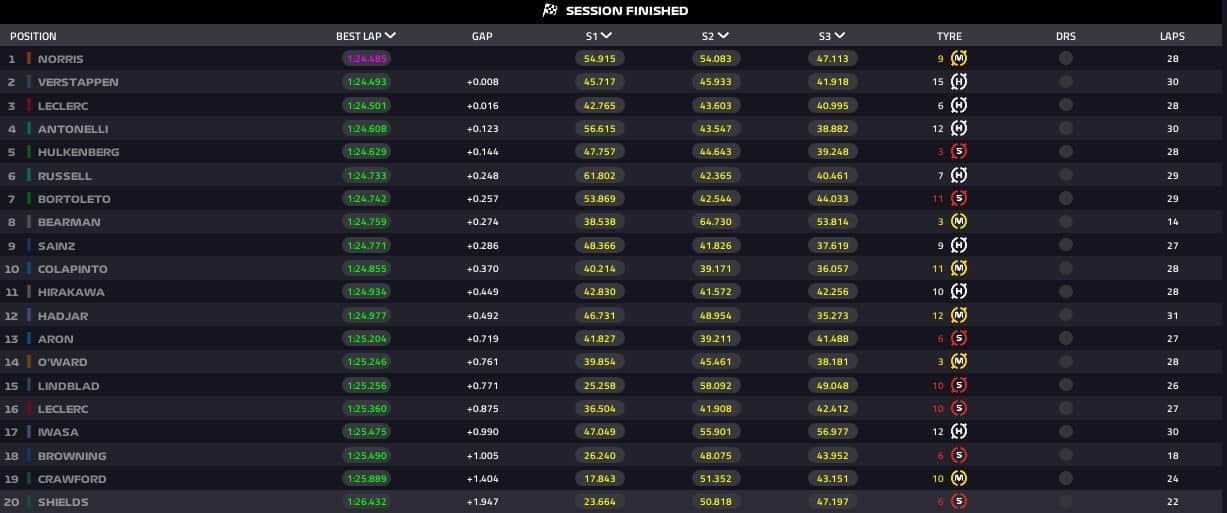Viewport: 1227px width, 513px height.
Task: Open the S3 column dropdown
Action: point(840,35)
